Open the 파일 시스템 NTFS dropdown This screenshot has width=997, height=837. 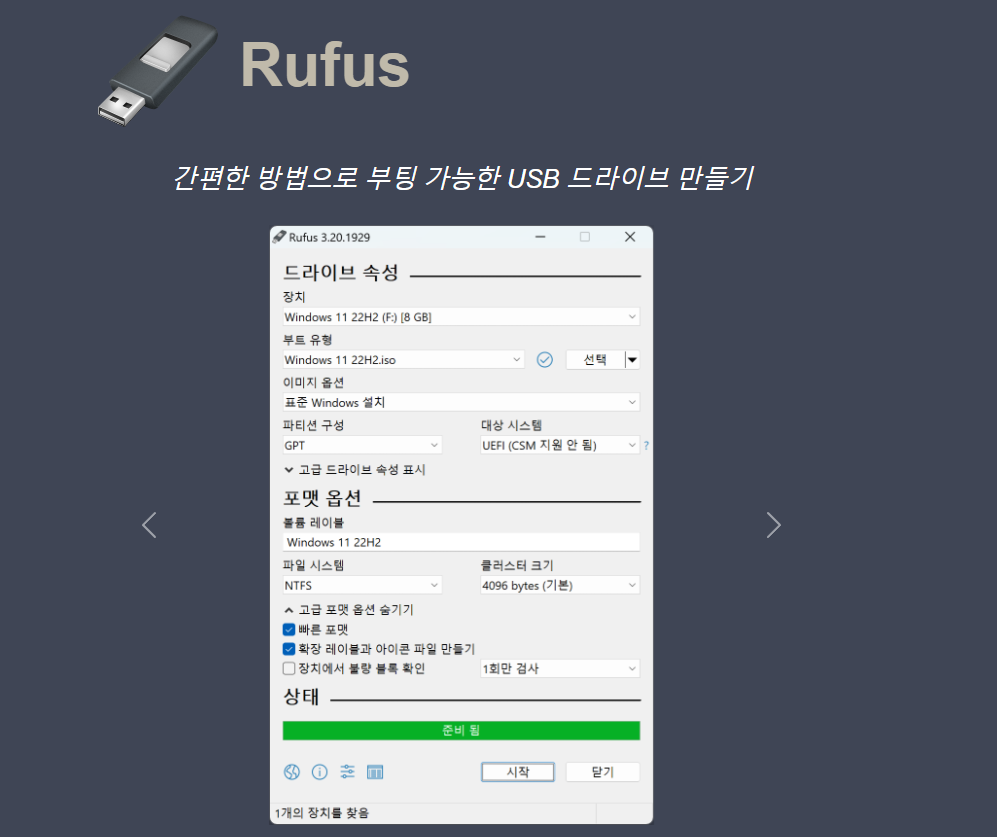click(x=362, y=585)
